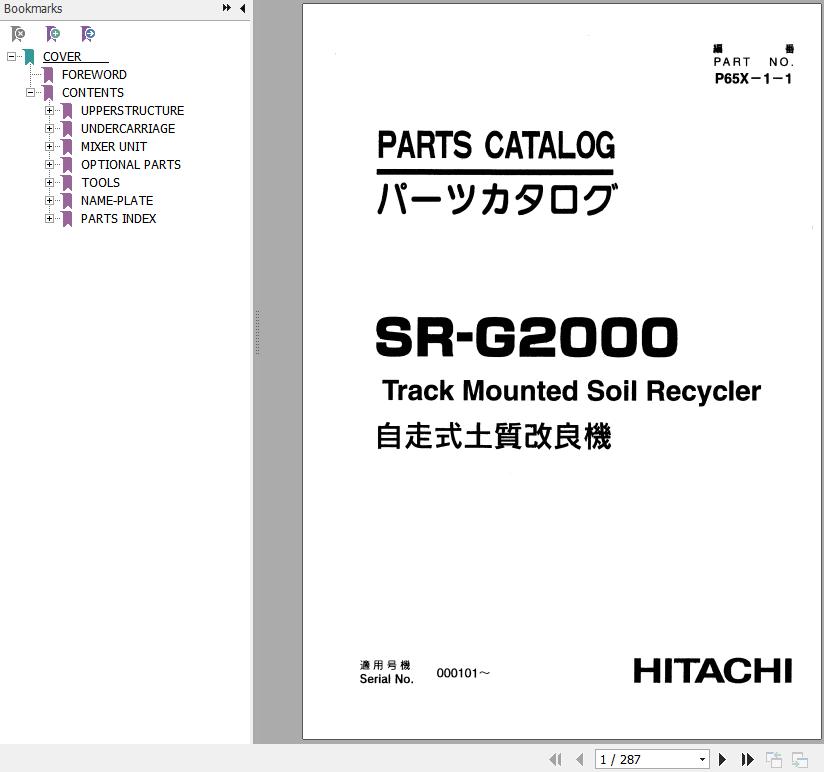Collapse the CONTENTS bookmark node
824x772 pixels.
(30, 92)
